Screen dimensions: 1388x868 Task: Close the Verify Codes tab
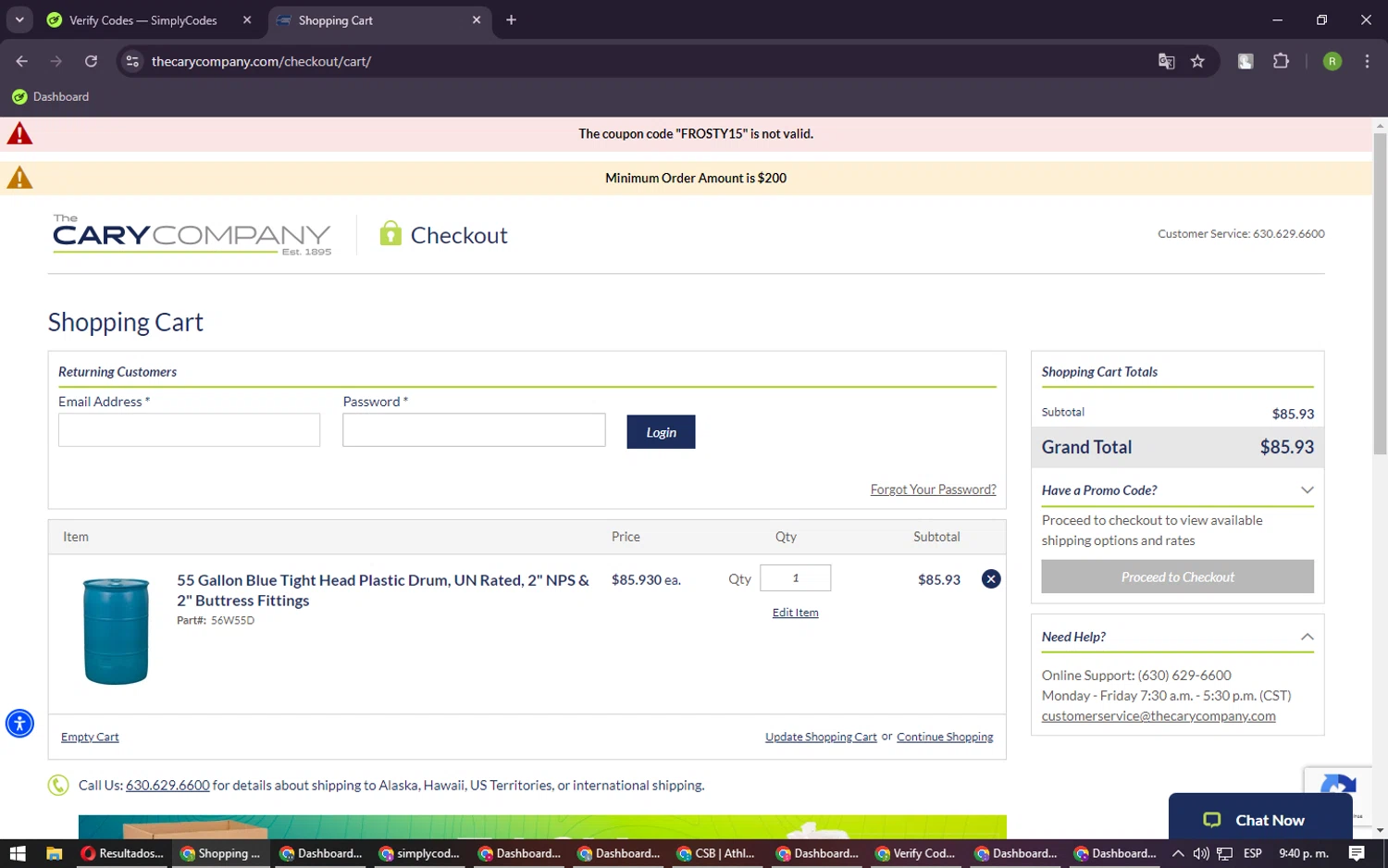click(x=247, y=20)
